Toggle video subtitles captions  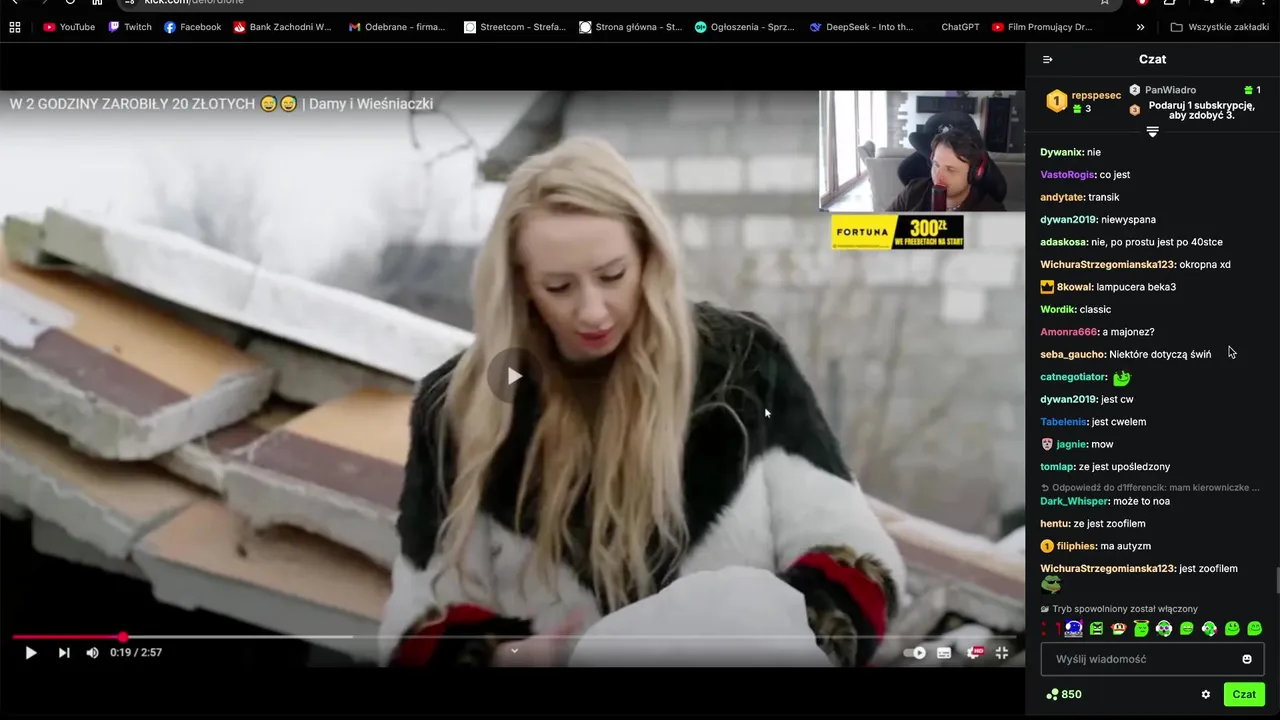pos(944,652)
